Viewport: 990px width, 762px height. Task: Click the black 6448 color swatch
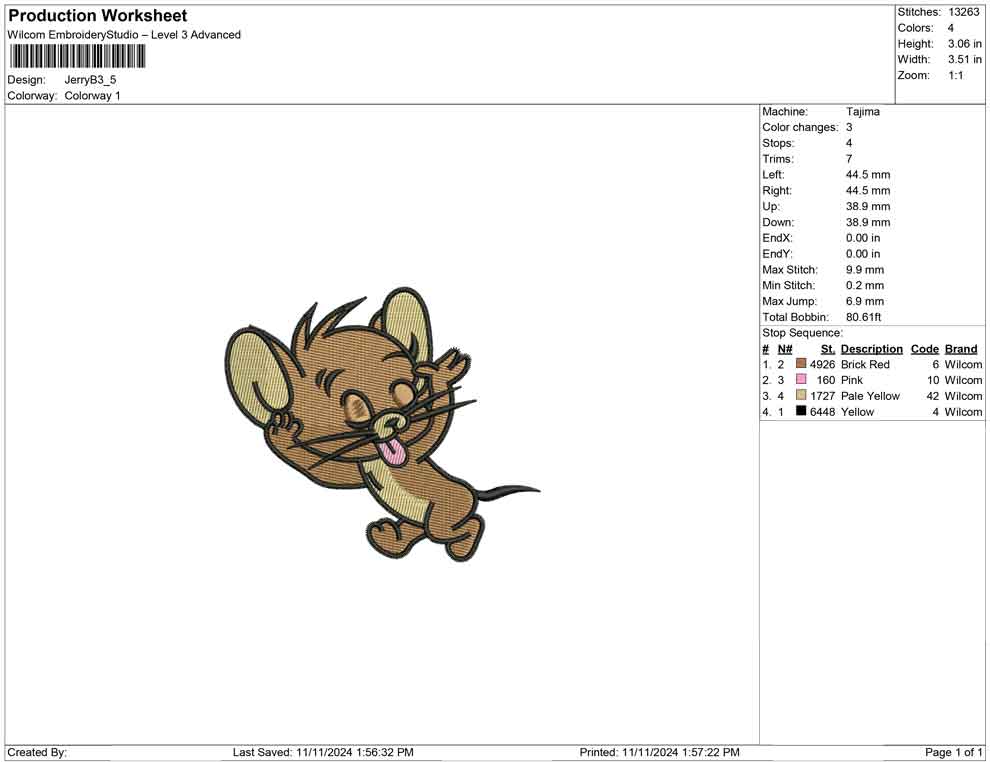[801, 411]
